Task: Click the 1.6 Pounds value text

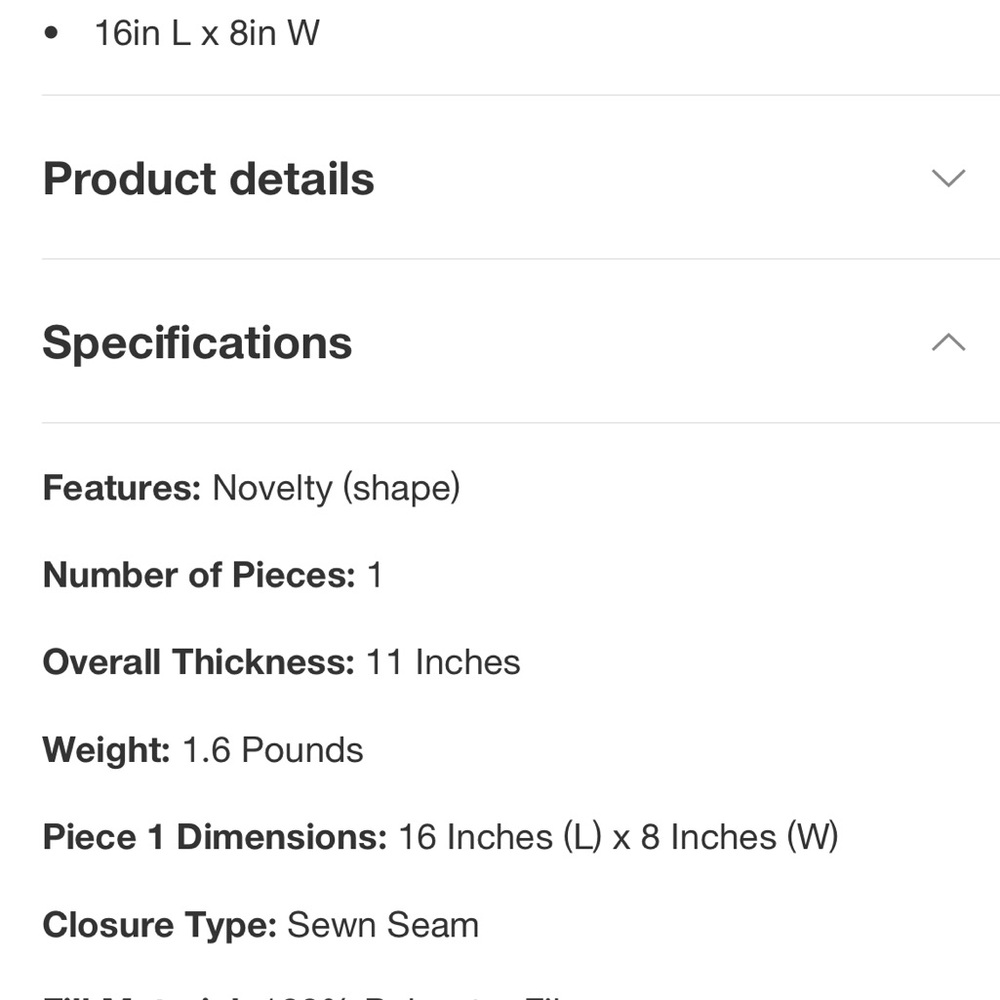Action: coord(273,749)
